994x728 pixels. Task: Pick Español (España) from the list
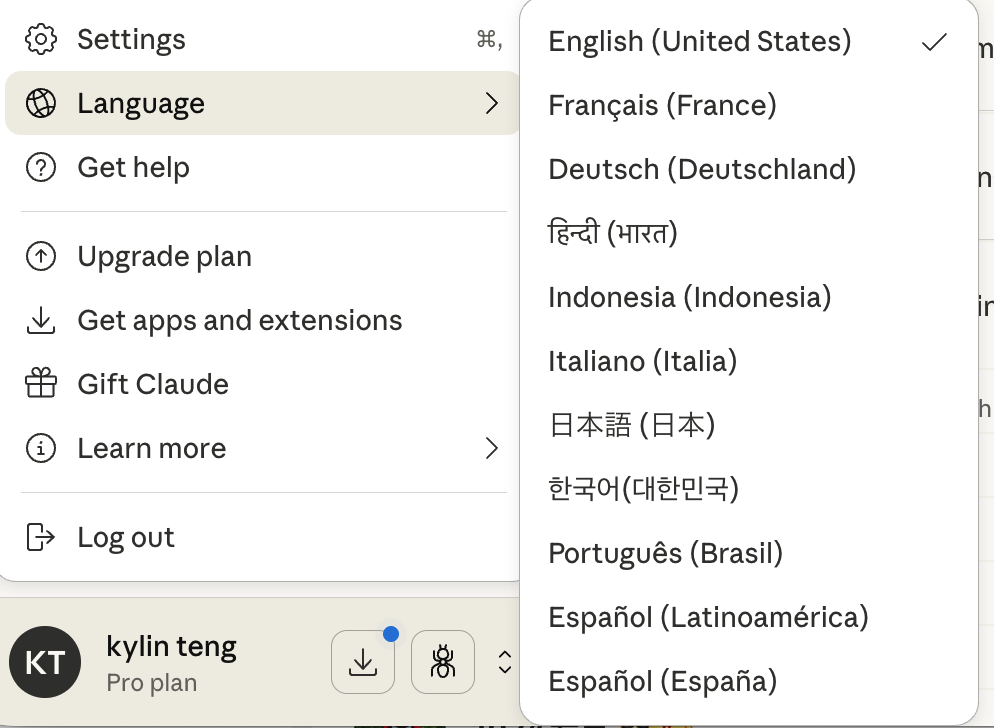click(662, 681)
